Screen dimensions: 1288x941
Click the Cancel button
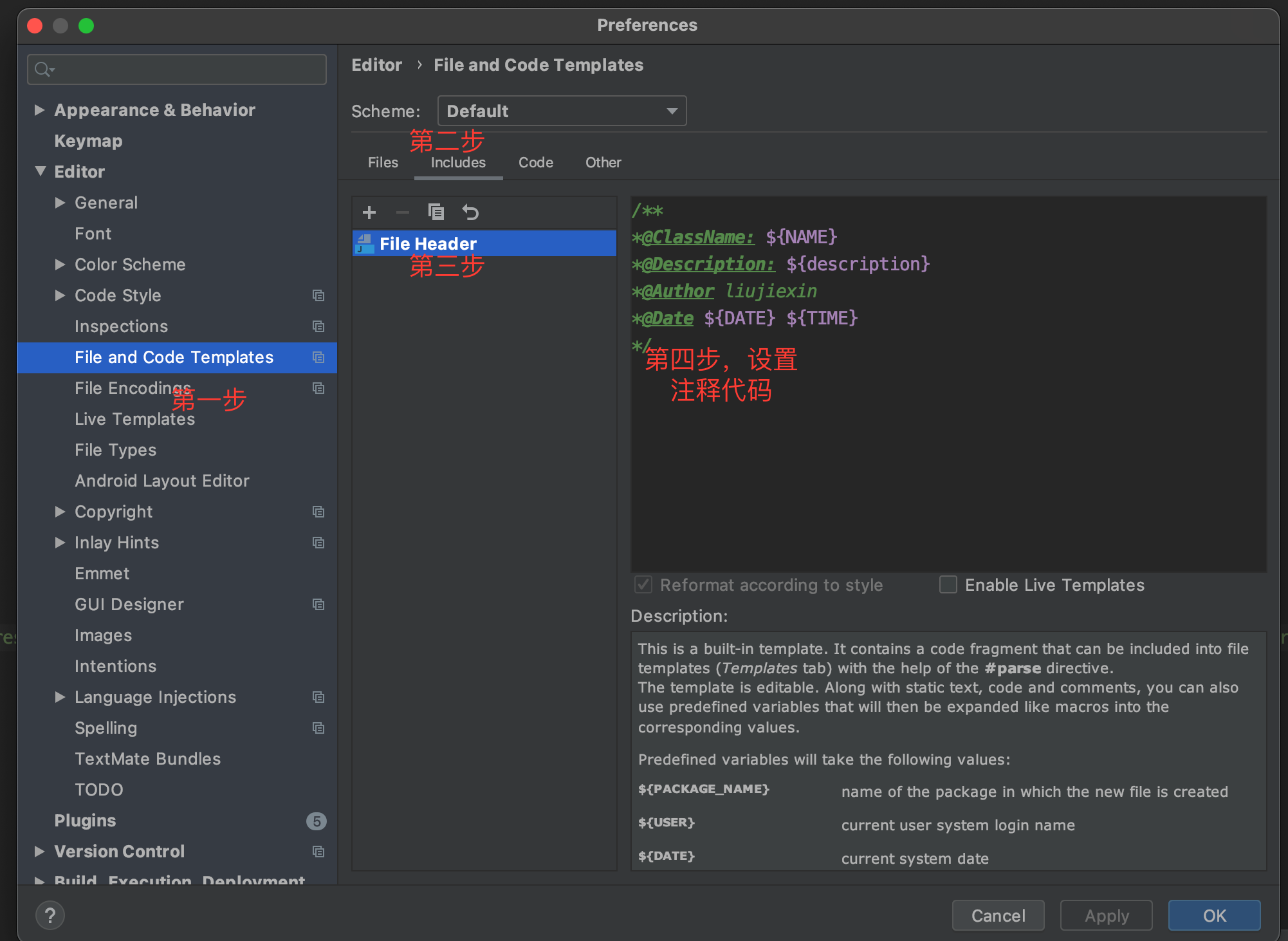[998, 915]
